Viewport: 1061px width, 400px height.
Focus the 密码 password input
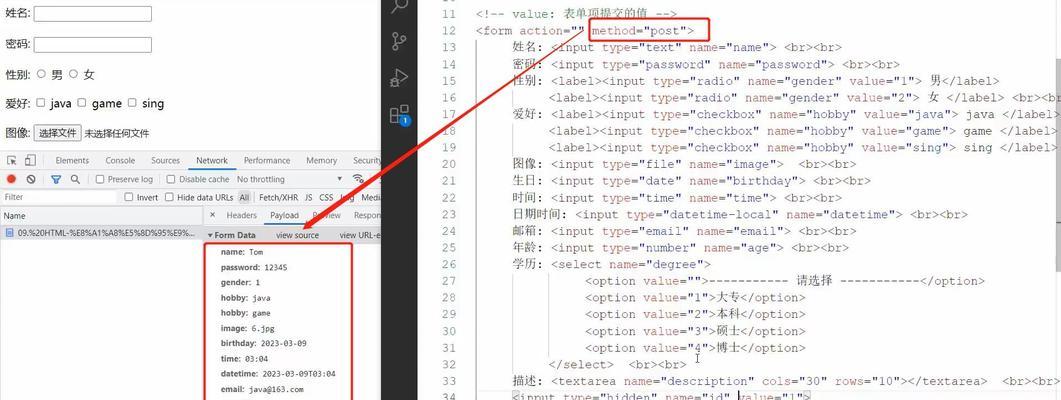[93, 45]
